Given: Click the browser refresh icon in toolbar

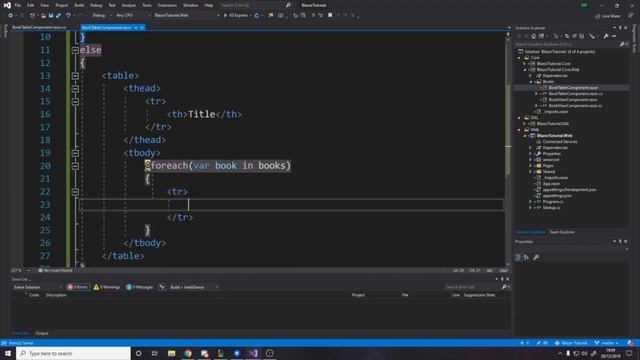Looking at the screenshot, I should click(x=257, y=16).
